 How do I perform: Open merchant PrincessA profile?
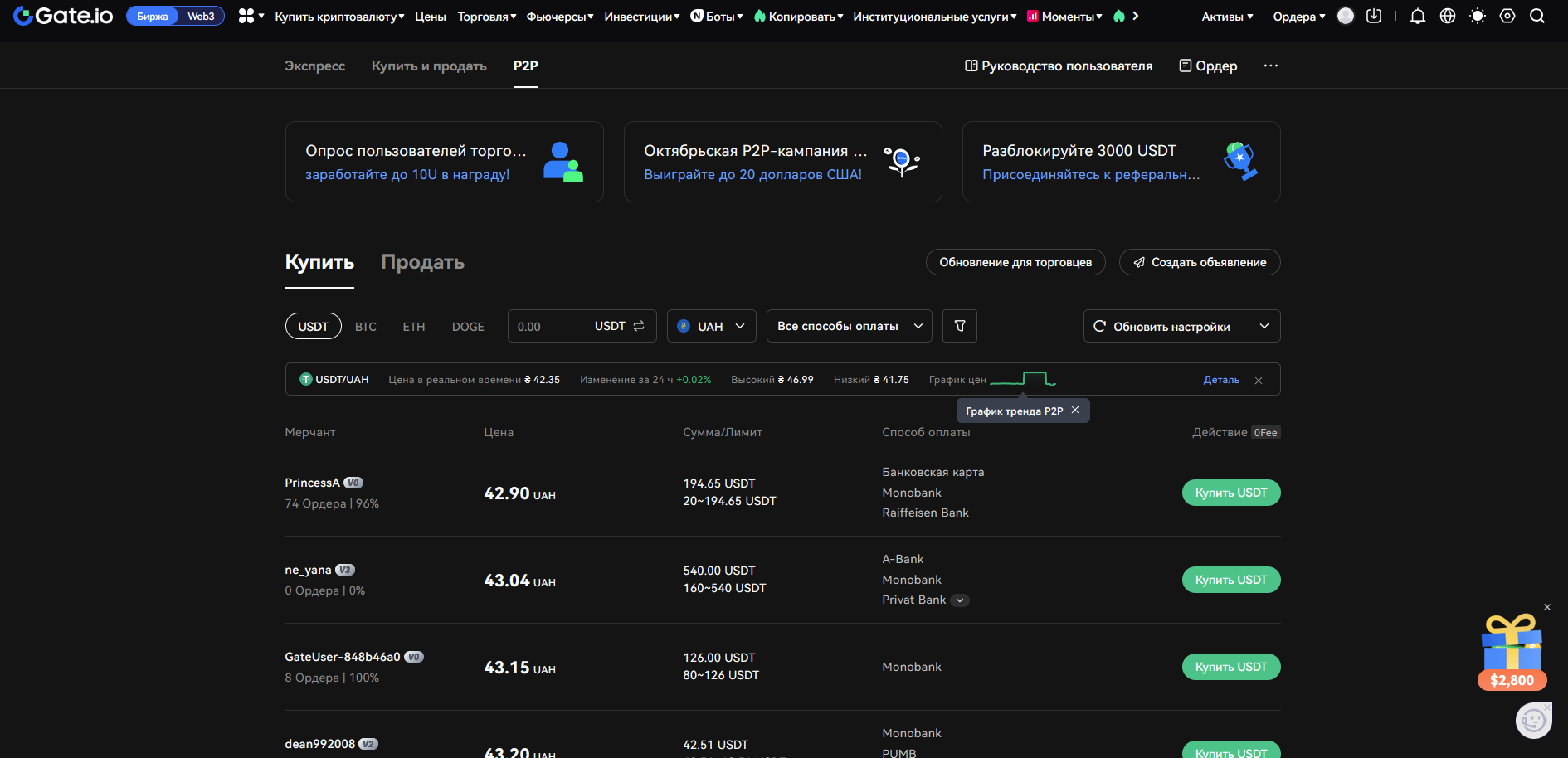coord(312,483)
